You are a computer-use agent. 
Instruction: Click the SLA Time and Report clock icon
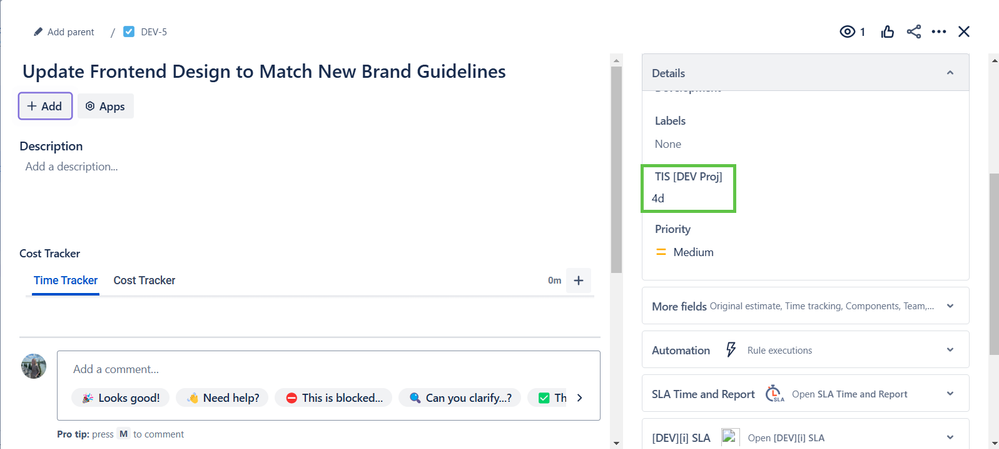774,394
